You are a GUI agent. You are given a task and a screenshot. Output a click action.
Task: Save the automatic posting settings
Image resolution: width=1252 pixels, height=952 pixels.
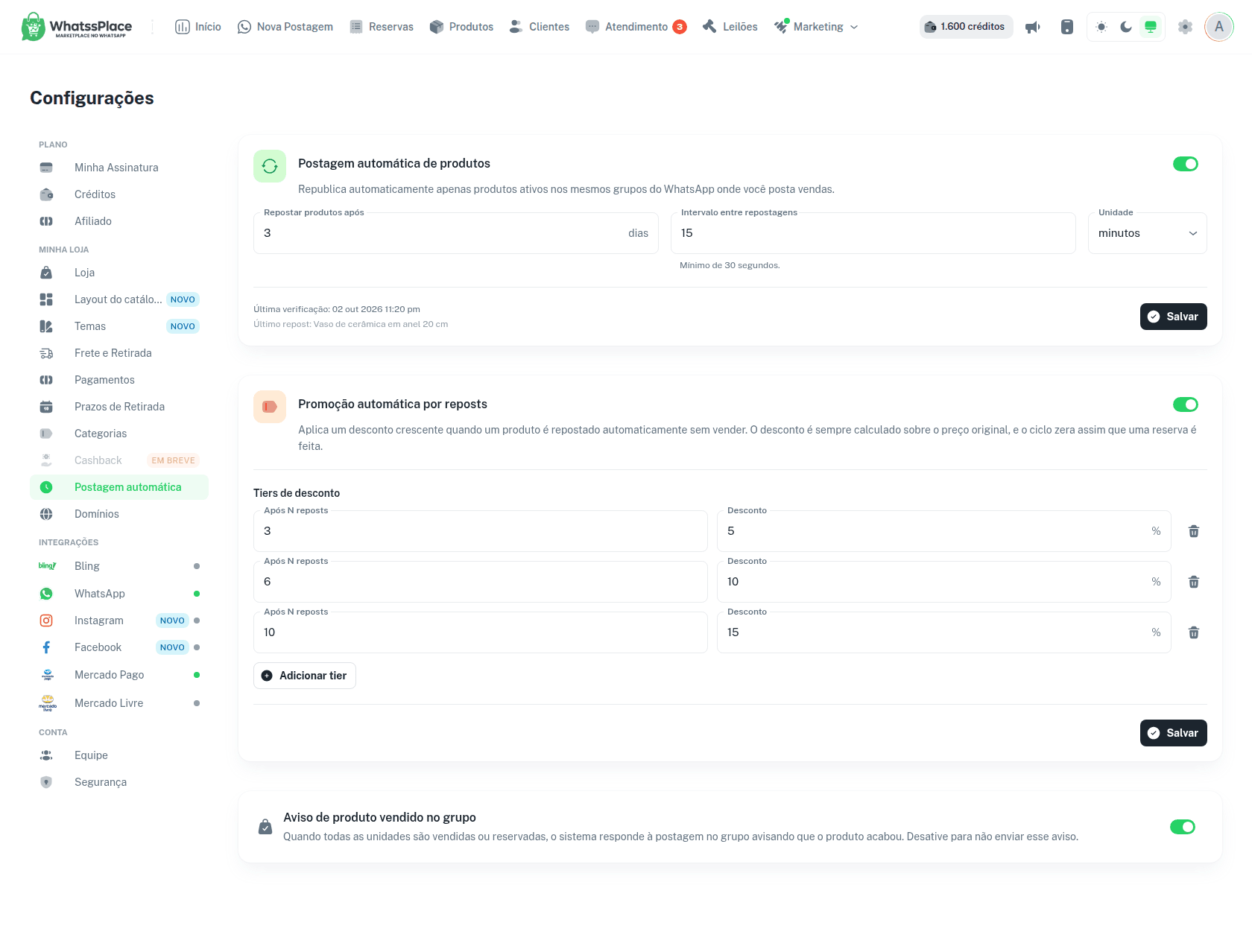coord(1174,317)
